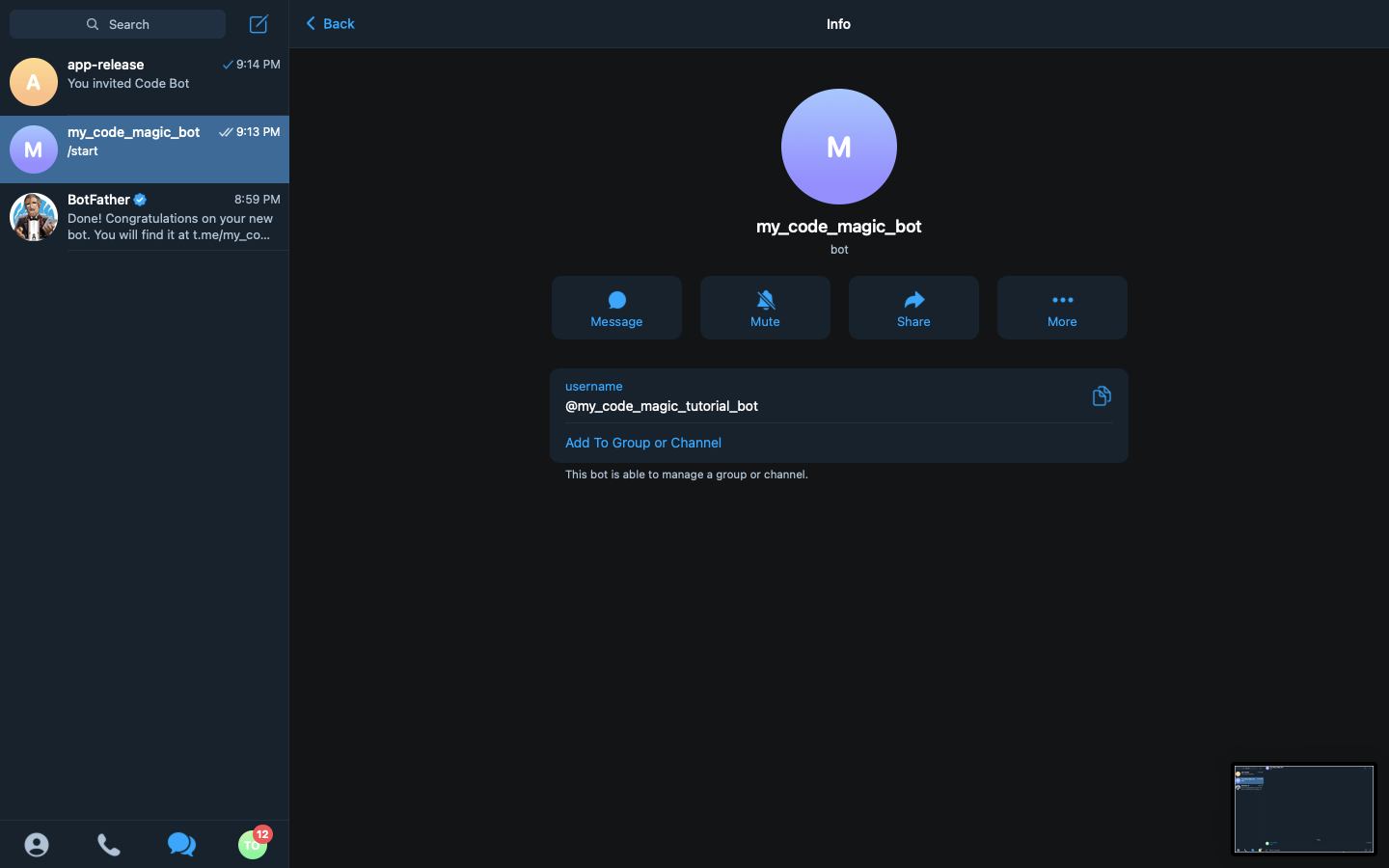Click the large bot profile avatar
The width and height of the screenshot is (1389, 868).
point(839,147)
